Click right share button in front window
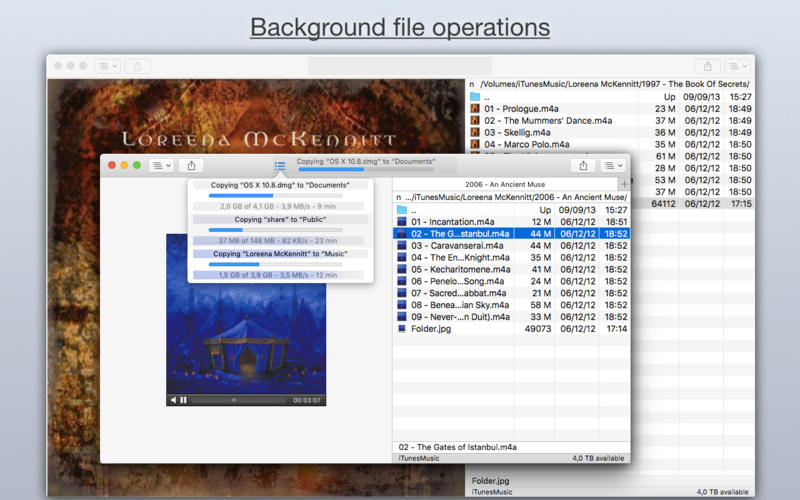The width and height of the screenshot is (800, 500). click(x=583, y=165)
